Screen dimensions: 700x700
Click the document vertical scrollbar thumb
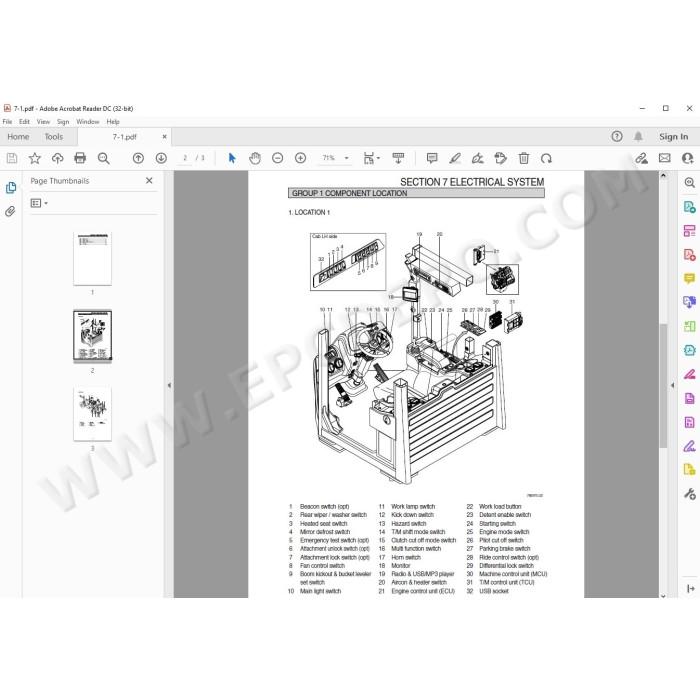(663, 386)
